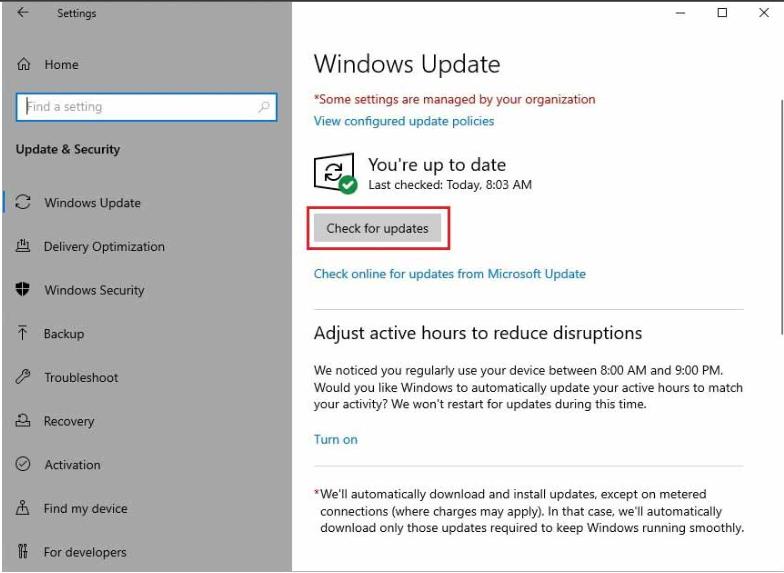Click the Troubleshoot wrench icon
The width and height of the screenshot is (784, 573).
24,377
